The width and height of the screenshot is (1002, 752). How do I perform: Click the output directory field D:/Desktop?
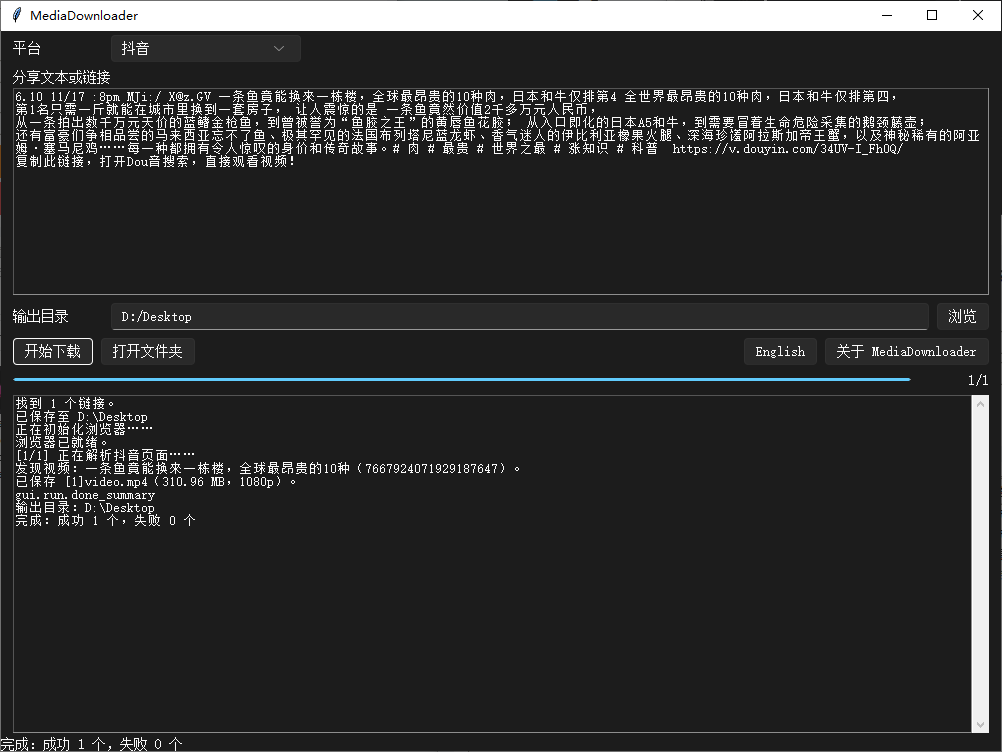coord(520,317)
